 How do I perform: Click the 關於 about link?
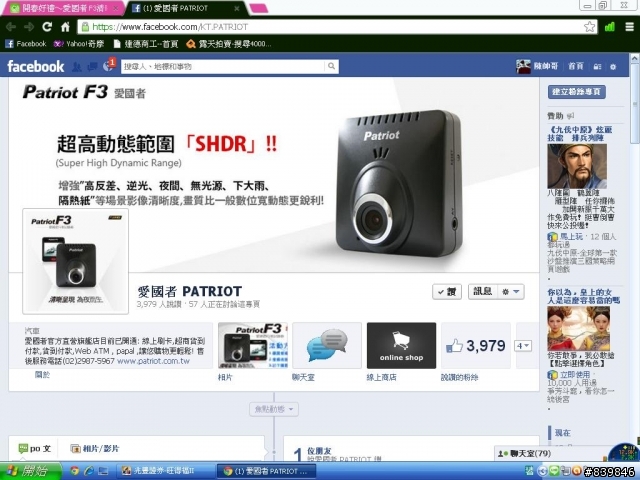(x=42, y=374)
